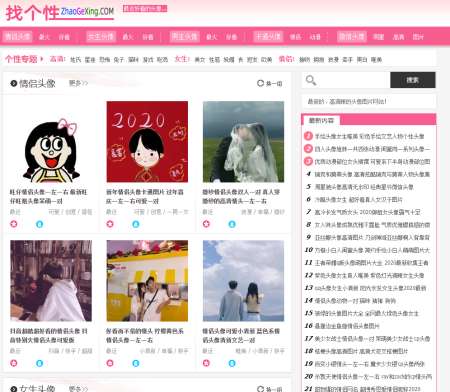Expand 更多>> next to 女生头像 heading
The width and height of the screenshot is (450, 392).
pos(78,389)
